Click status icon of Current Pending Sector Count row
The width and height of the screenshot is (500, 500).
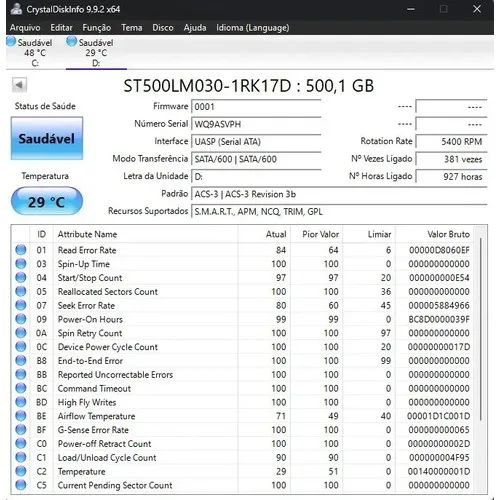[21, 485]
